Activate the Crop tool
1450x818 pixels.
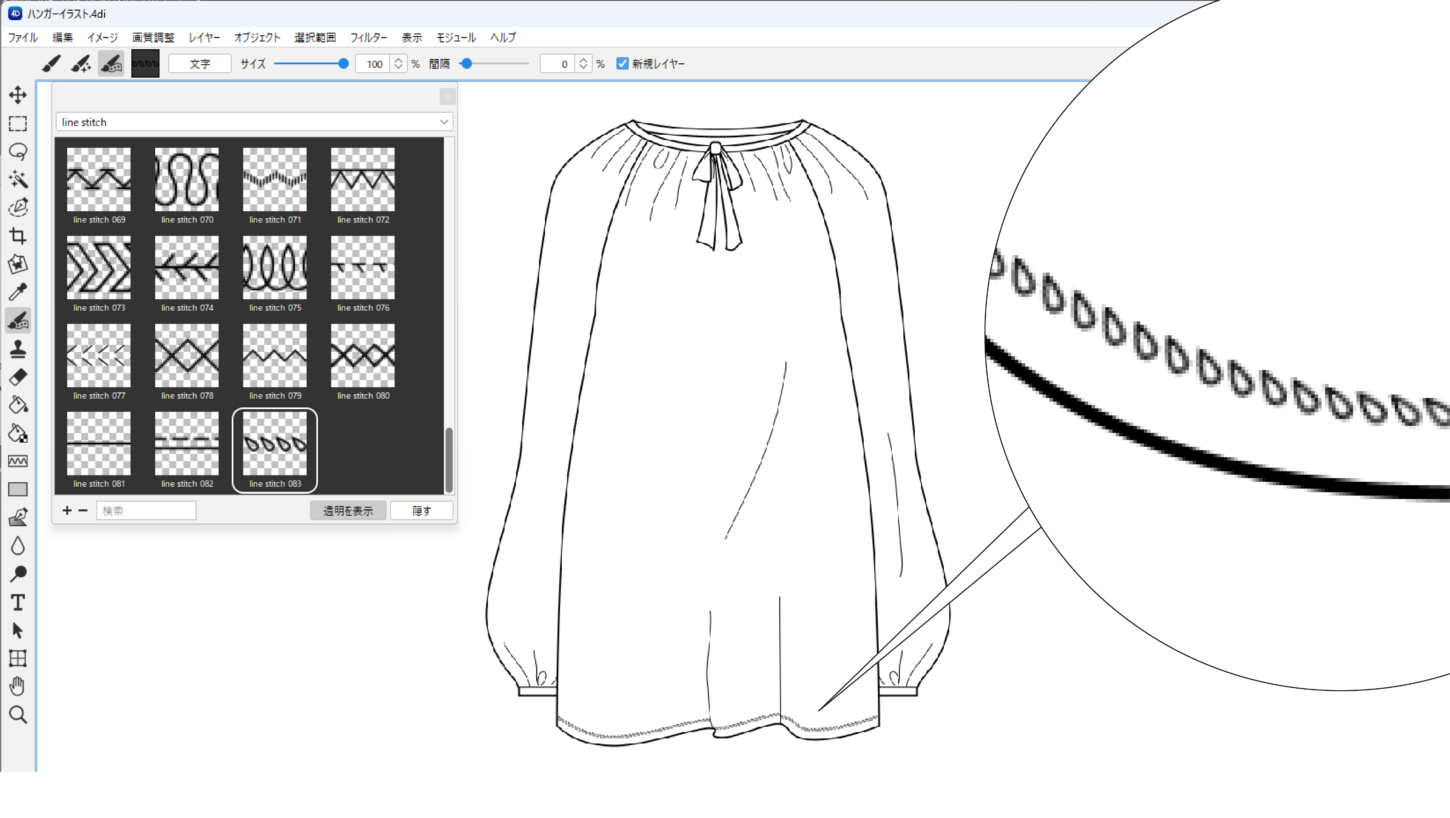pyautogui.click(x=18, y=236)
